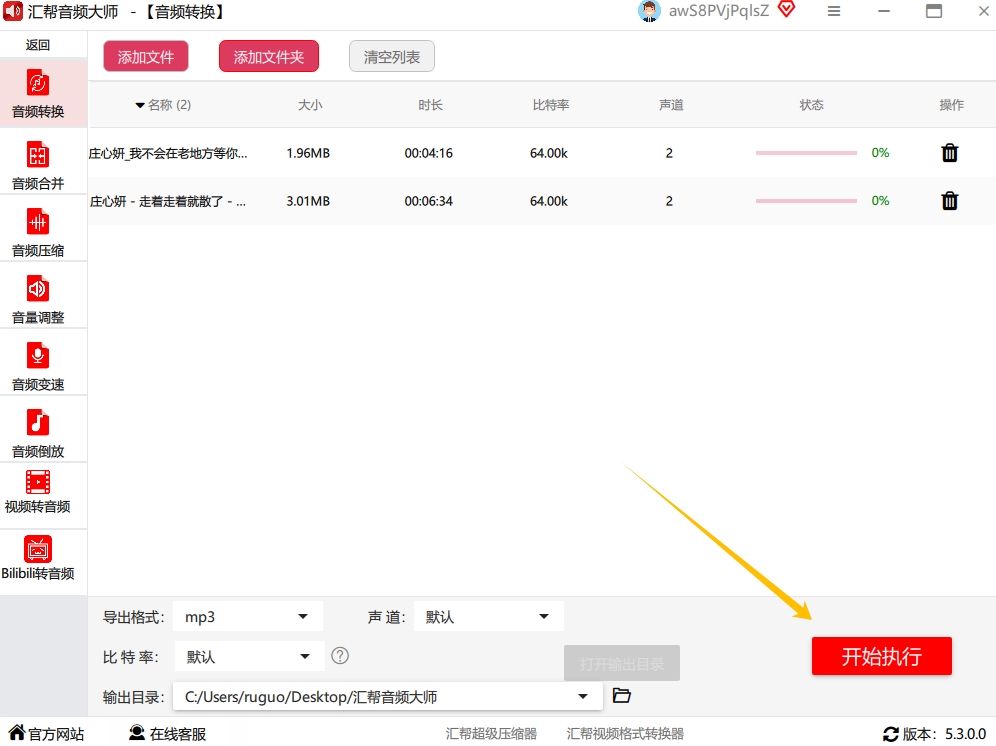Click 返回 to go back

[x=38, y=45]
